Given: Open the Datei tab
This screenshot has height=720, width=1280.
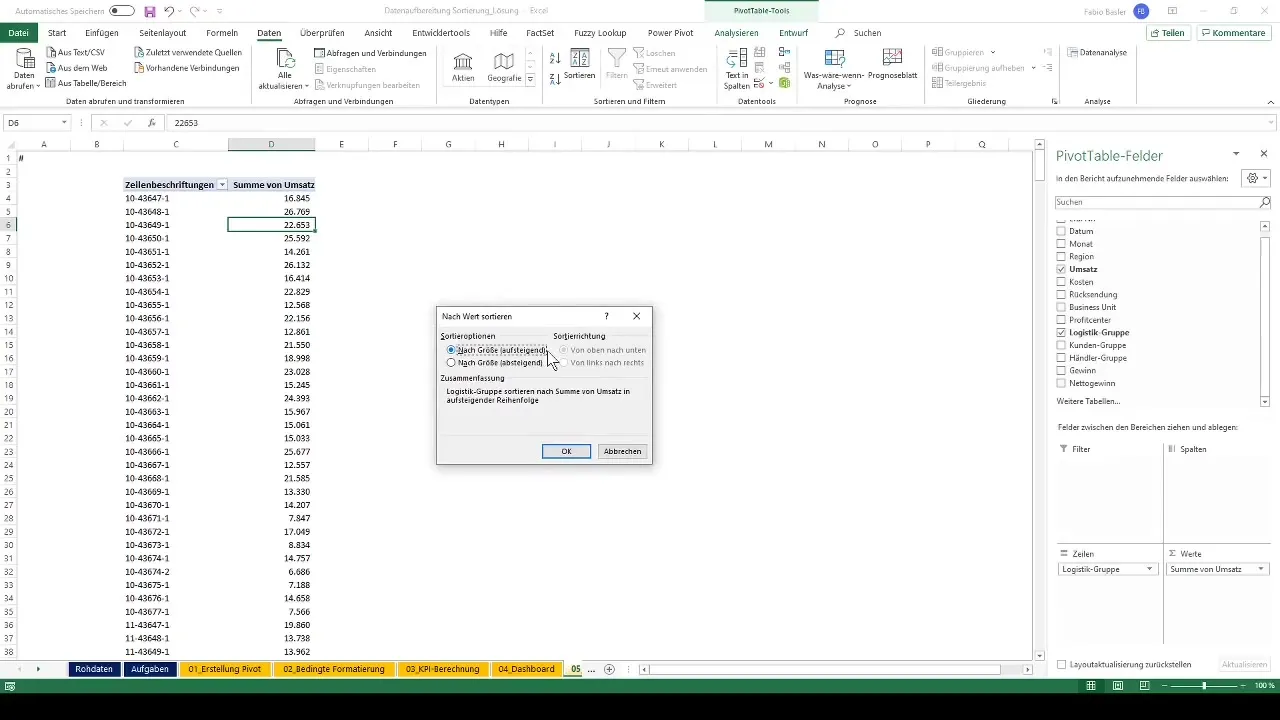Looking at the screenshot, I should click(18, 33).
